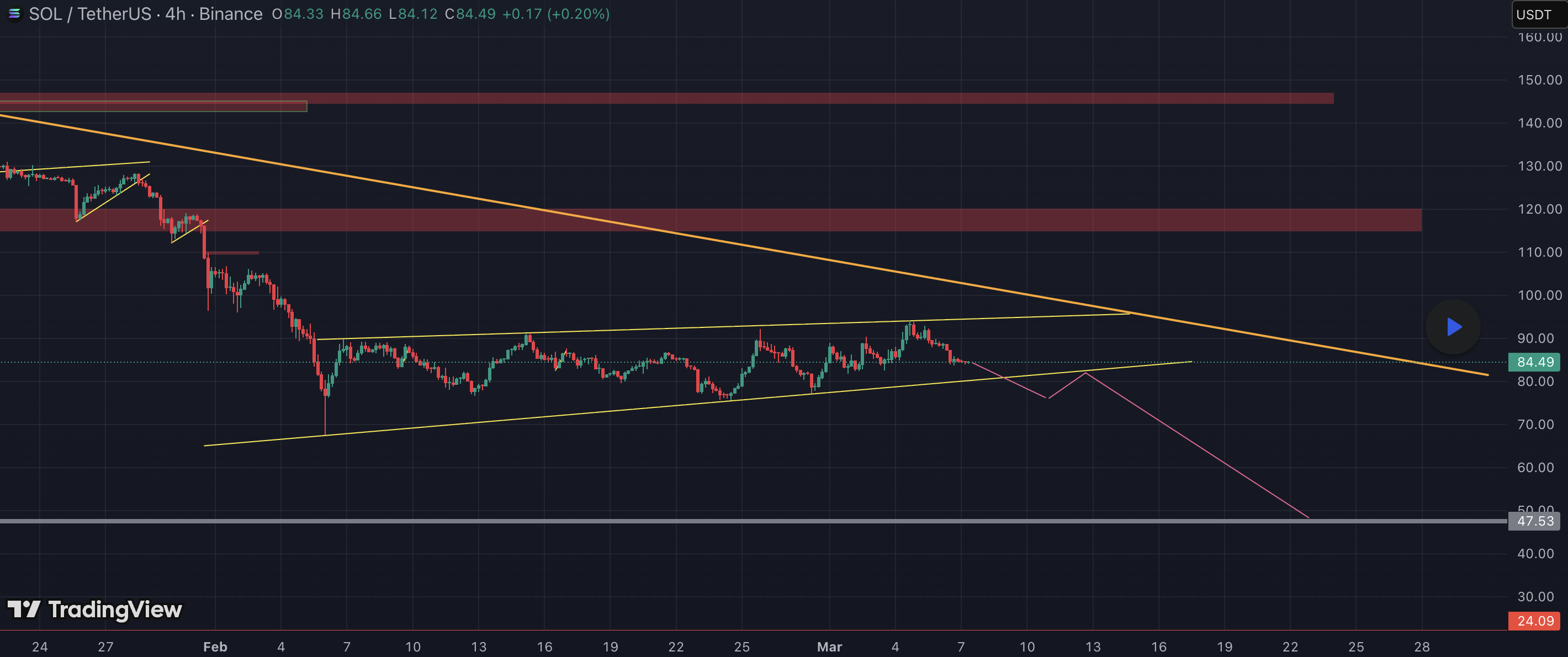Click the TradingView logo watermark

point(95,610)
